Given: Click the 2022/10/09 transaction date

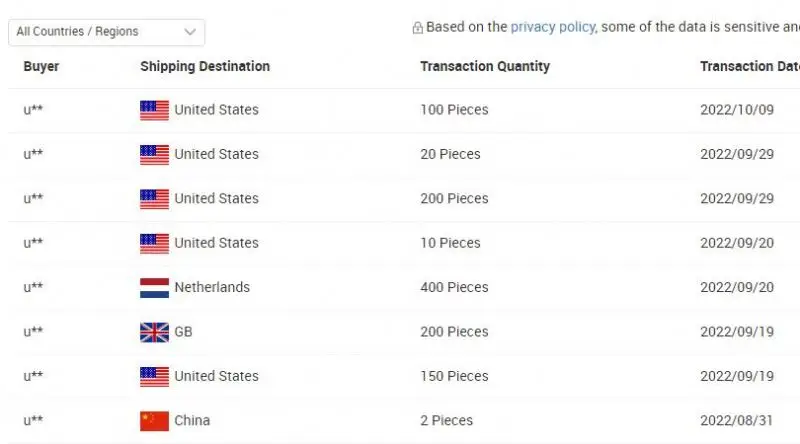Looking at the screenshot, I should pos(737,109).
